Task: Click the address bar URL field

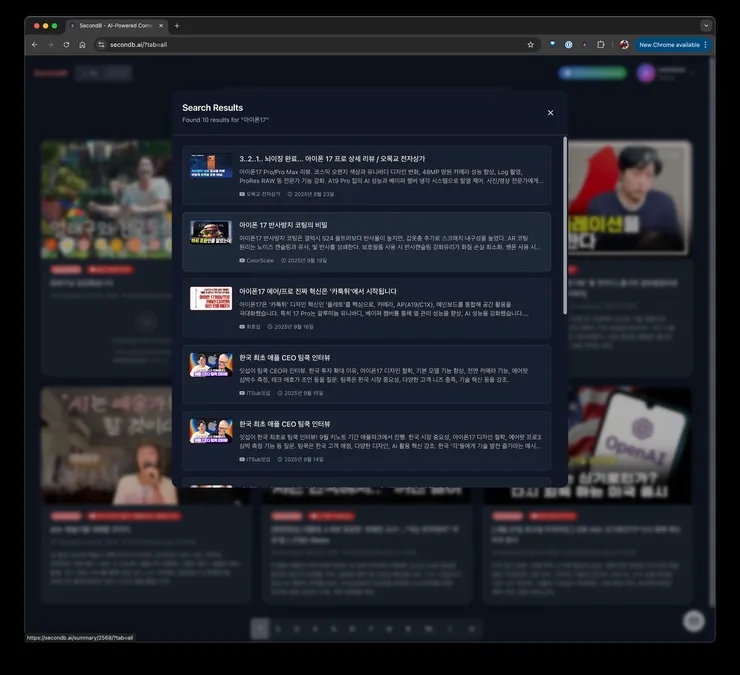Action: click(300, 45)
